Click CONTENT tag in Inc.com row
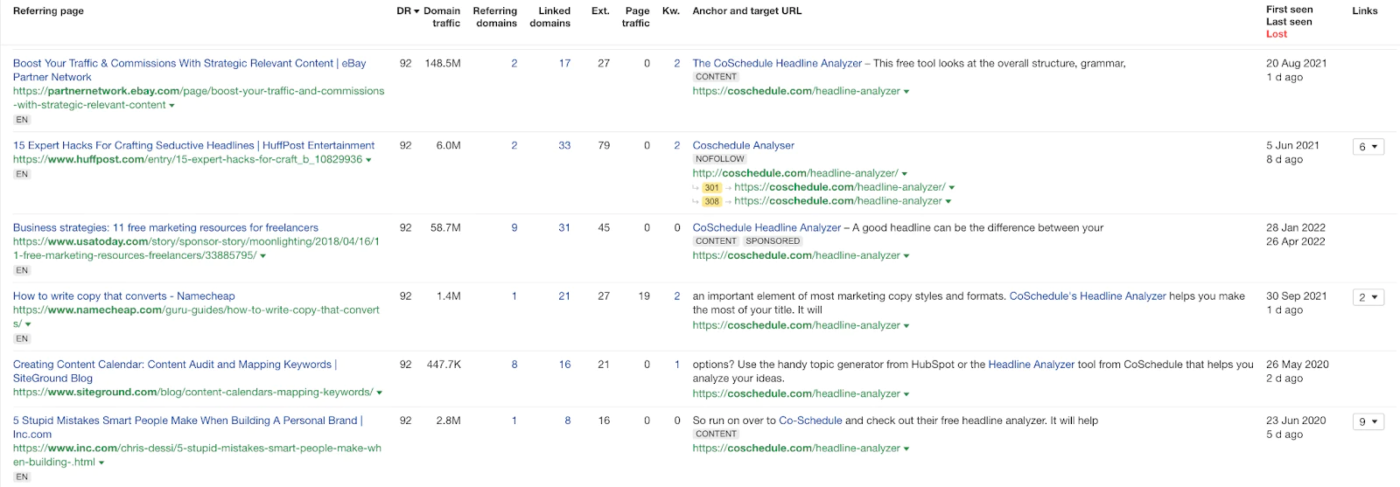 pyautogui.click(x=716, y=435)
